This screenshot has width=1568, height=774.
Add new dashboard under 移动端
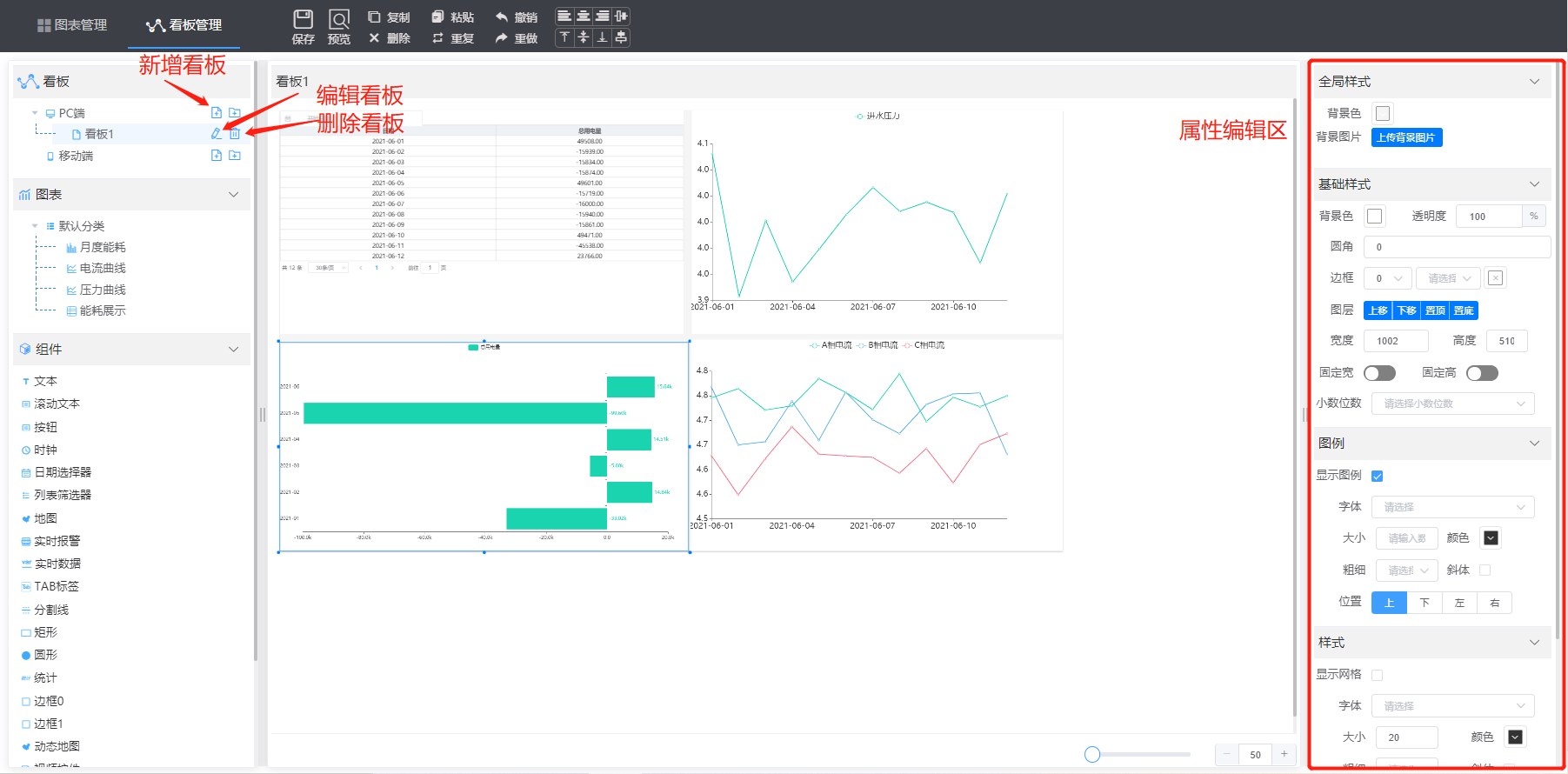[x=217, y=155]
